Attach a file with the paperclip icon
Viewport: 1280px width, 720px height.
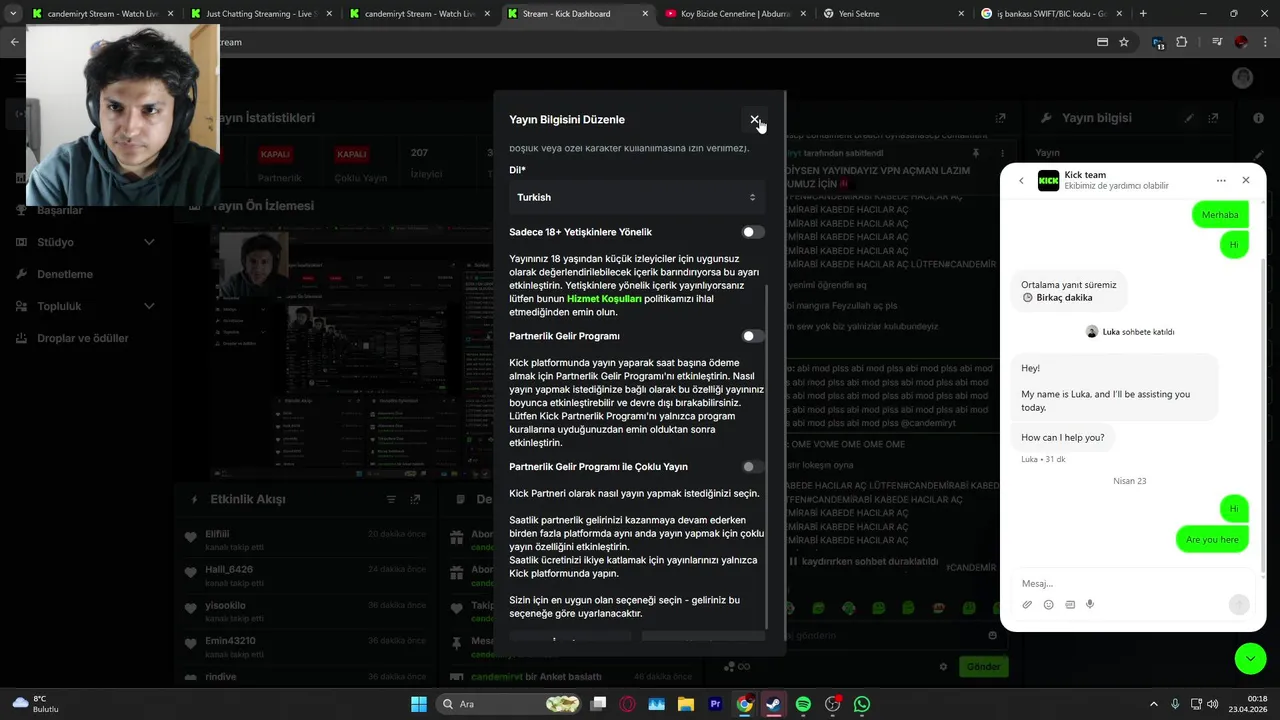pos(1027,605)
